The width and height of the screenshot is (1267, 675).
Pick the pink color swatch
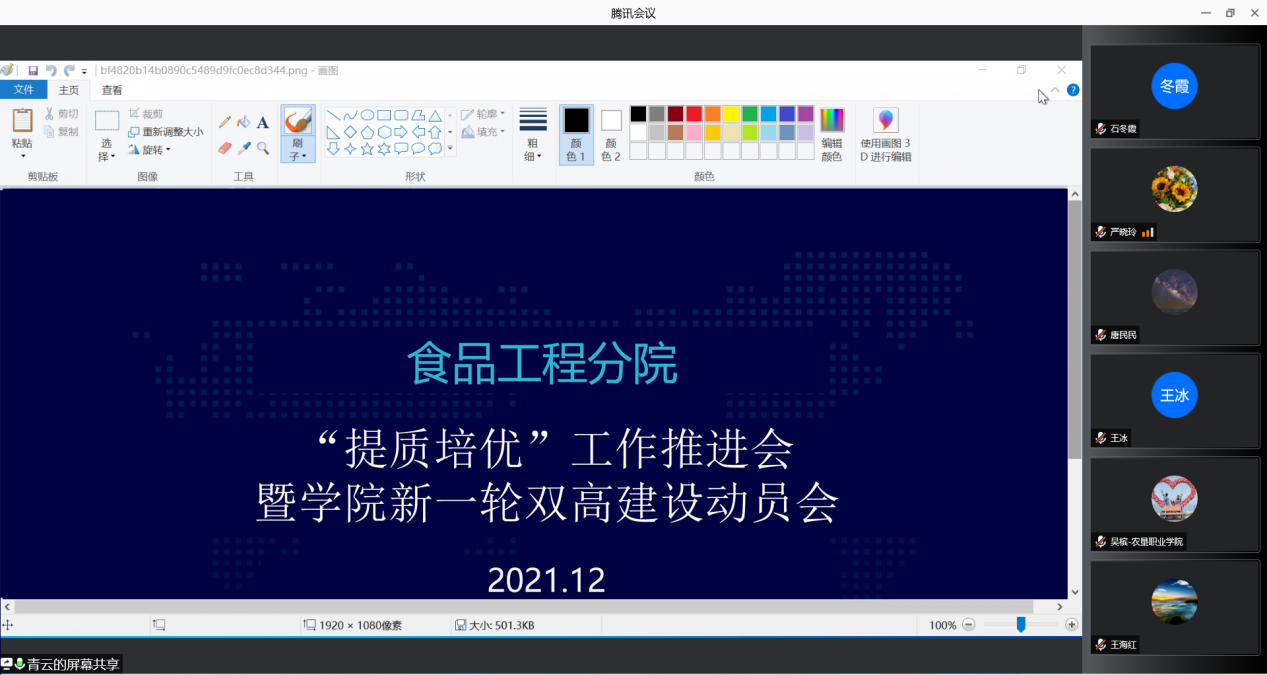pos(693,132)
